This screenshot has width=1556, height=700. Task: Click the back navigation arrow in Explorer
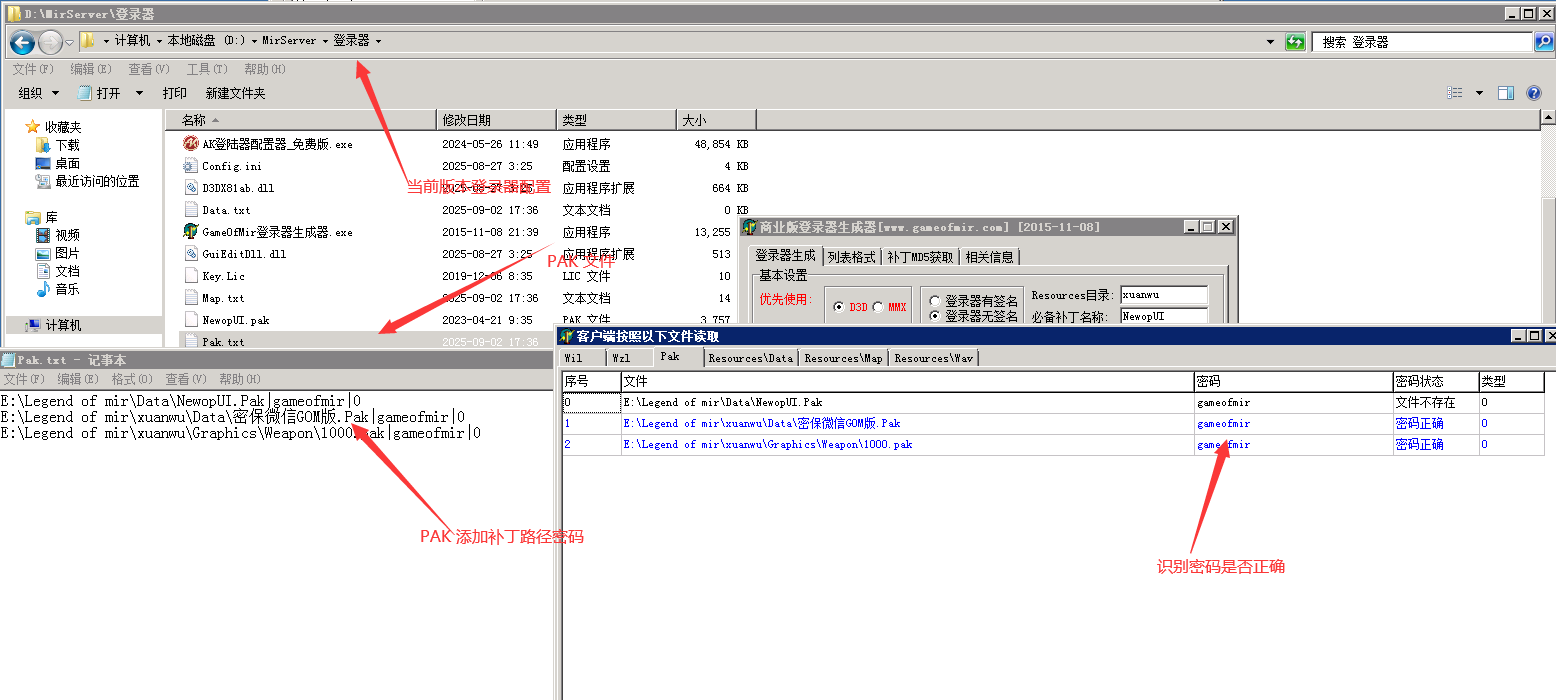point(22,42)
